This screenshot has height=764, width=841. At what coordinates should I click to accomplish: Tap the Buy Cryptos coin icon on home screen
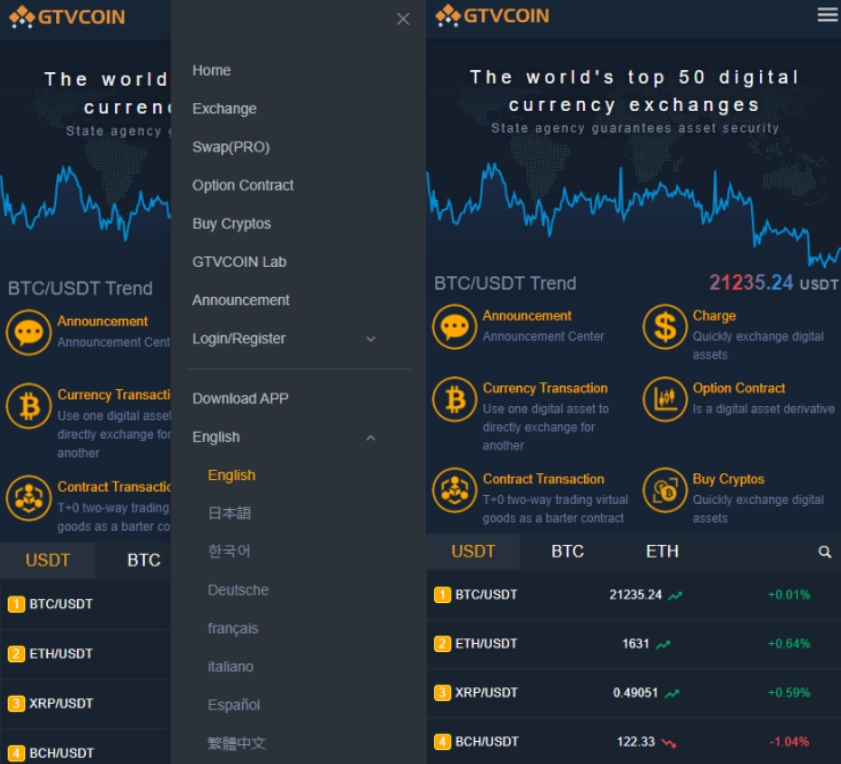click(x=665, y=490)
